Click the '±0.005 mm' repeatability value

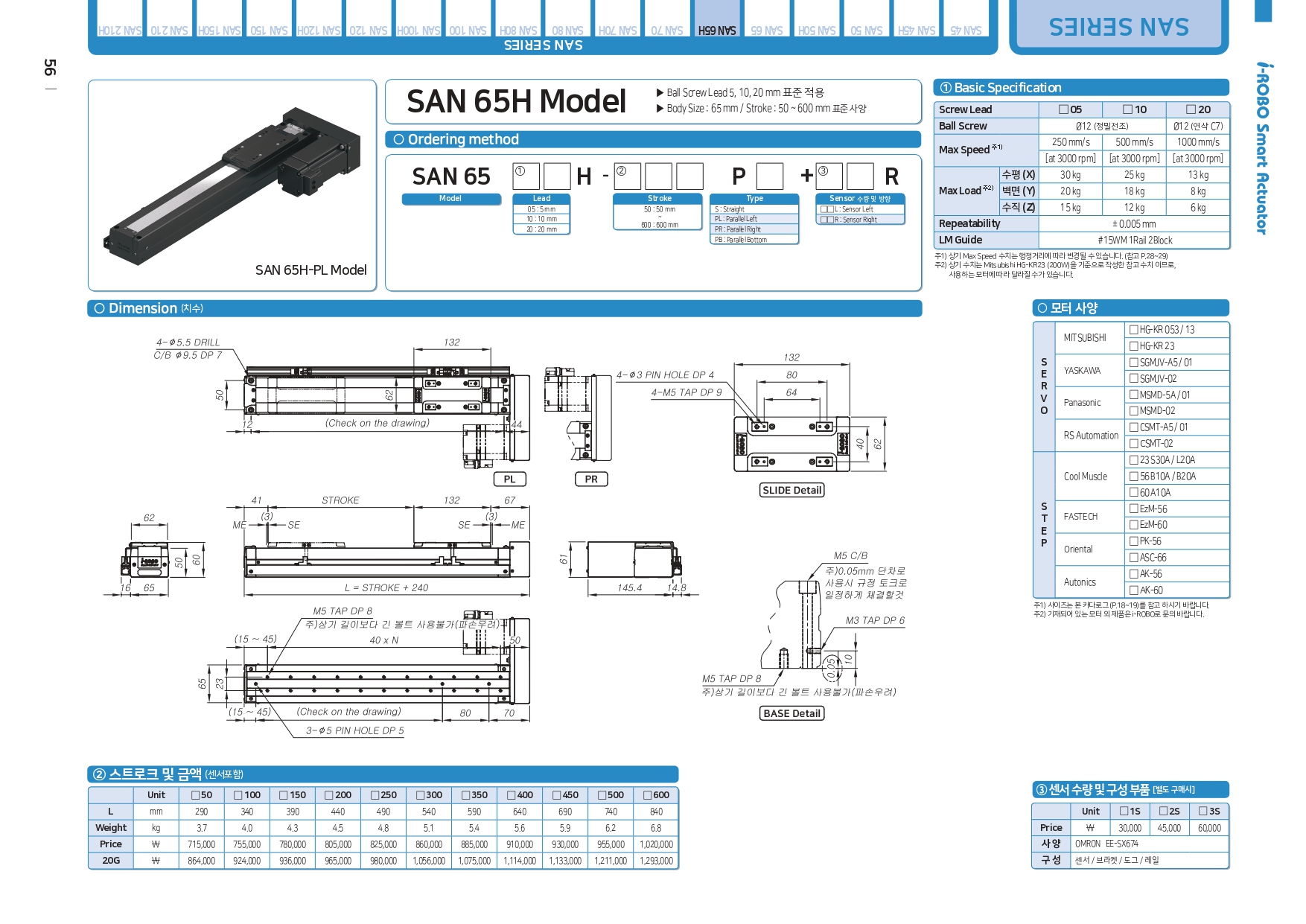click(1134, 224)
